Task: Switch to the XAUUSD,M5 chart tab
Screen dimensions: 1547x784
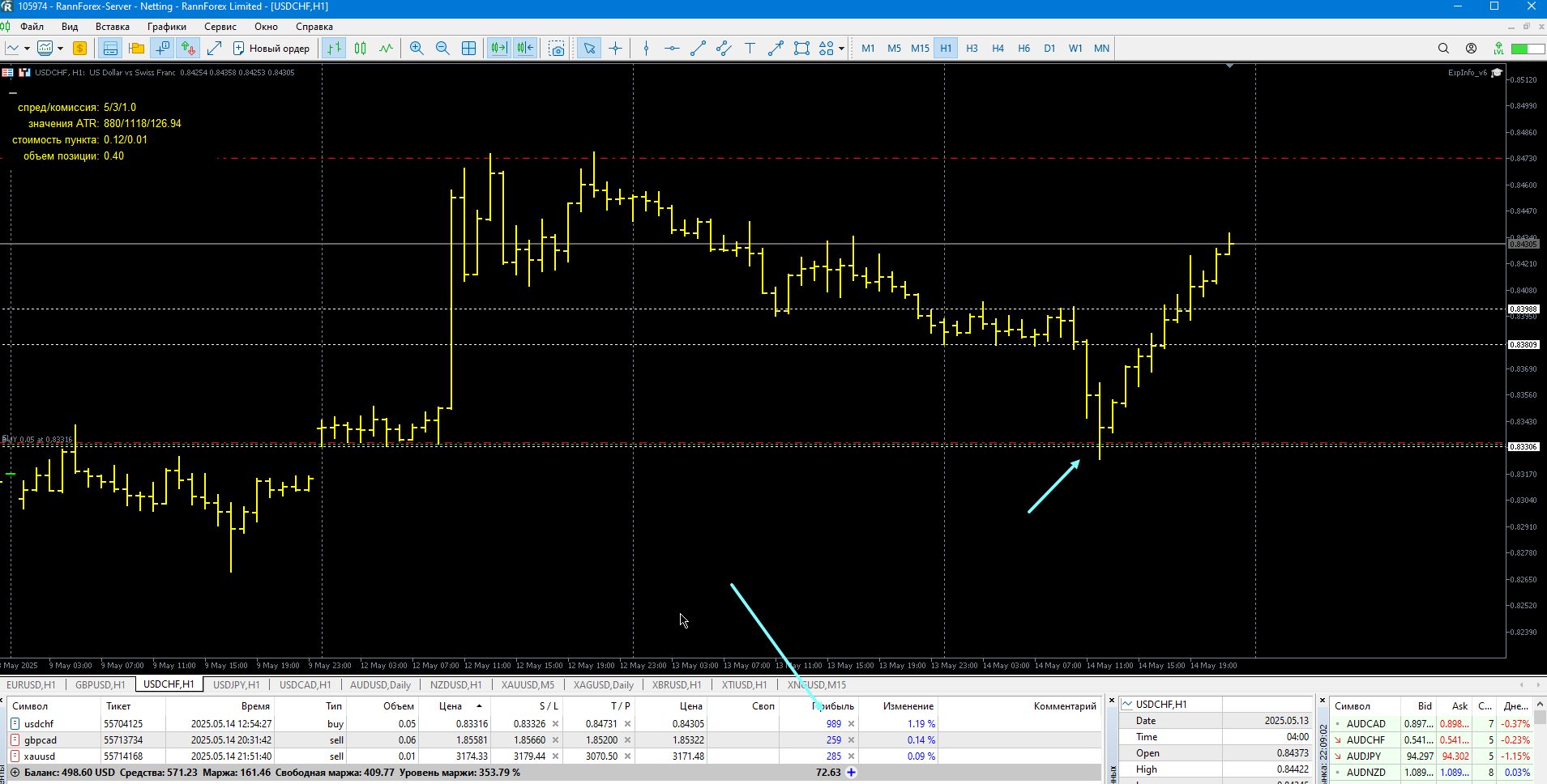Action: (x=528, y=685)
